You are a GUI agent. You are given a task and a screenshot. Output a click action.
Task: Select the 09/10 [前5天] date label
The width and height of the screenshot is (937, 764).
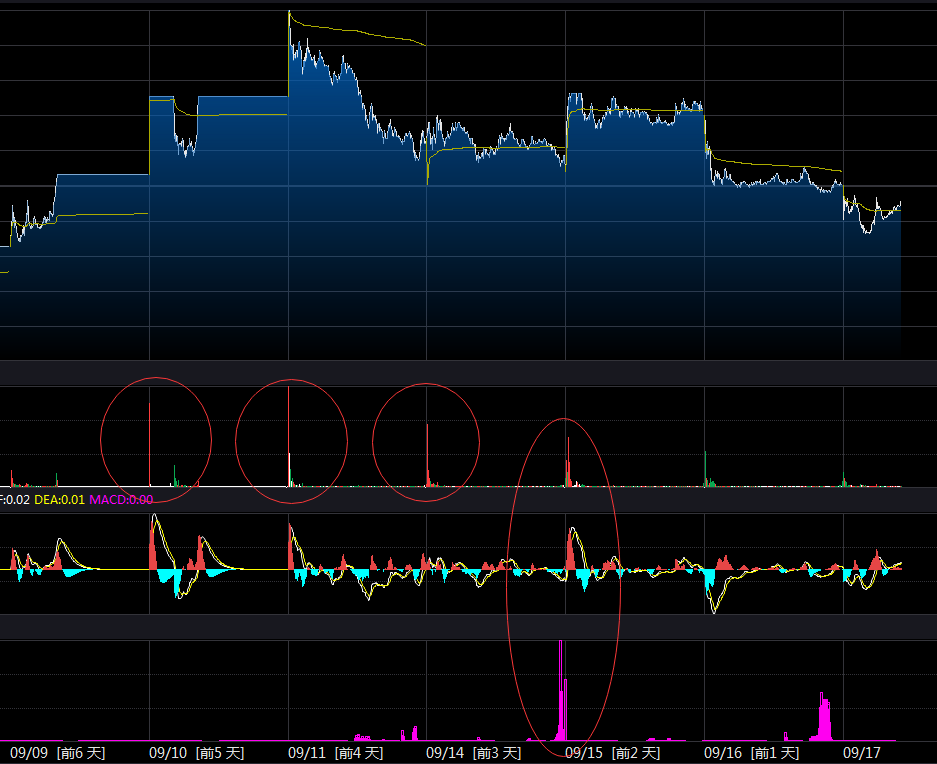click(x=197, y=753)
